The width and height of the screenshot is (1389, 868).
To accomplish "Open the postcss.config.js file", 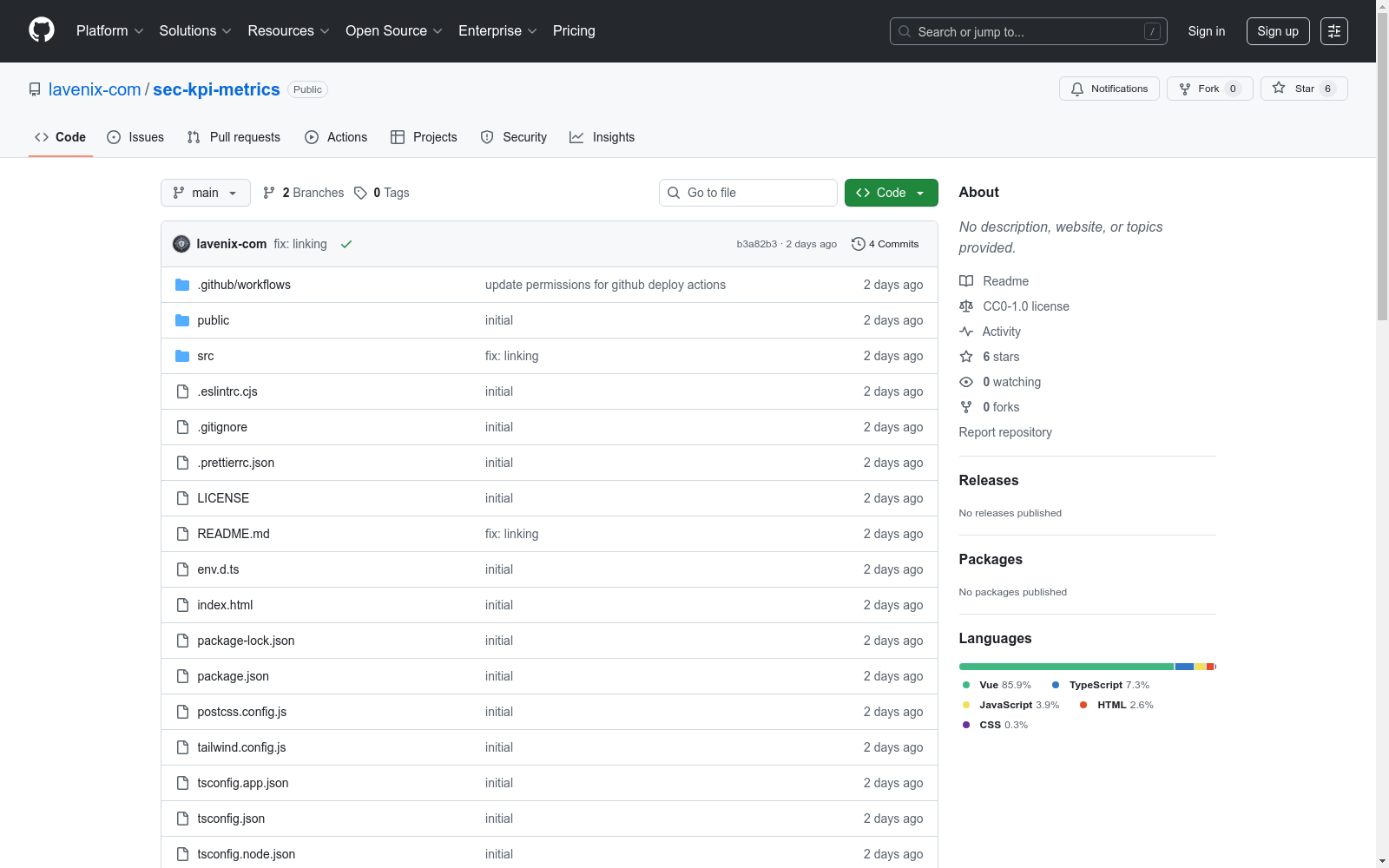I will (241, 712).
